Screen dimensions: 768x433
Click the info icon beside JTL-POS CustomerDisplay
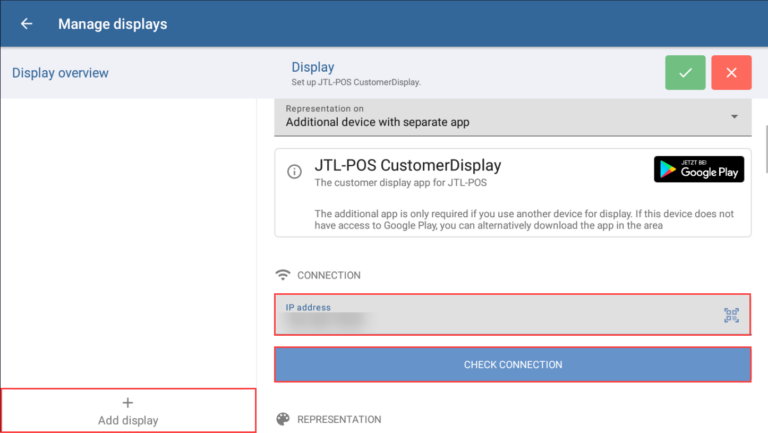(x=294, y=171)
